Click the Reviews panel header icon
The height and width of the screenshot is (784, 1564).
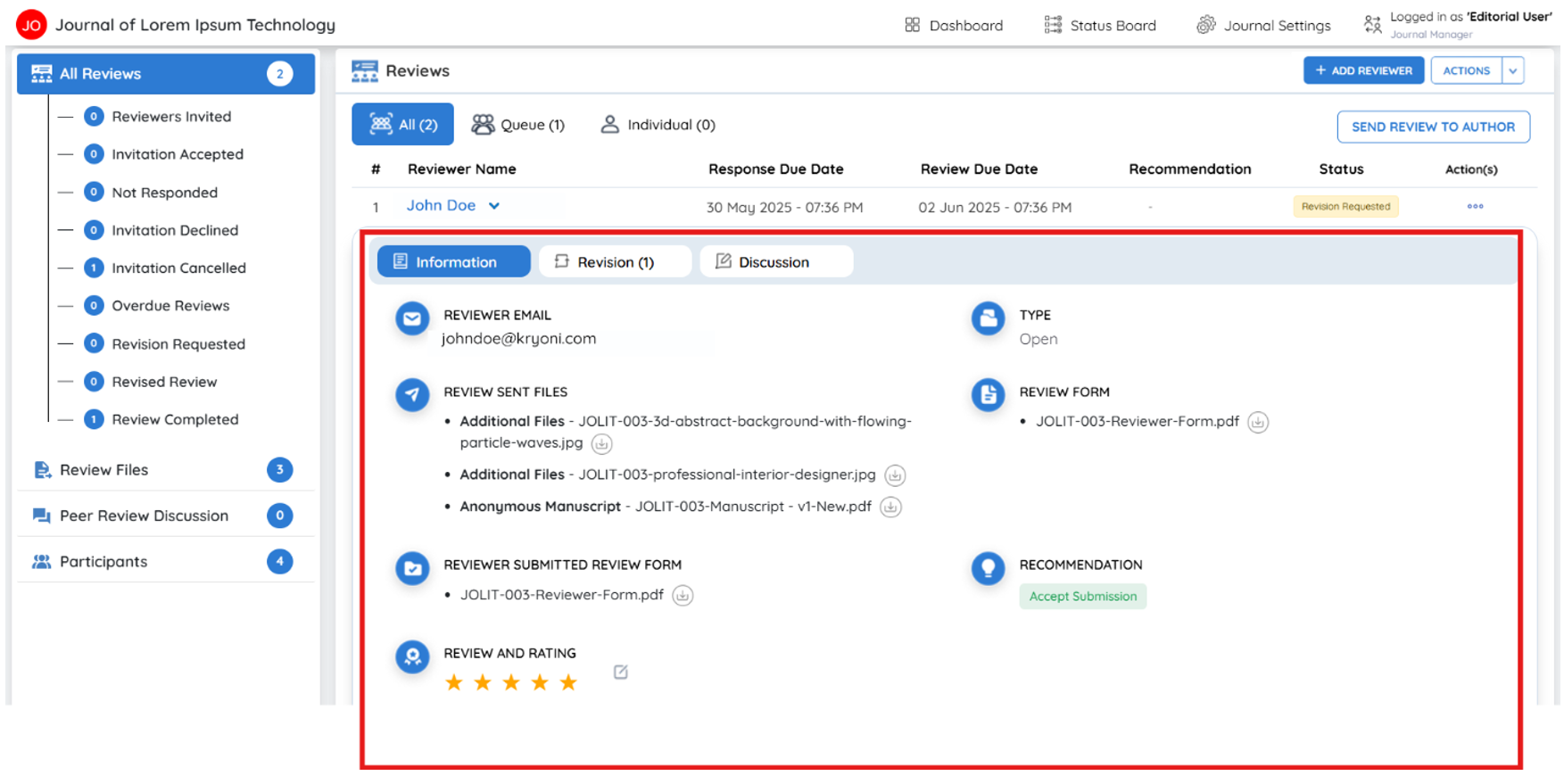click(365, 71)
